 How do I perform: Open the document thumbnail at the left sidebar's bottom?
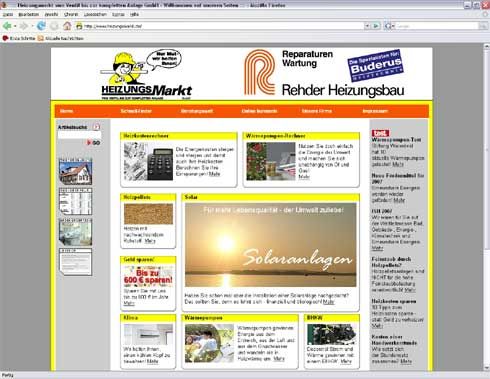point(75,262)
